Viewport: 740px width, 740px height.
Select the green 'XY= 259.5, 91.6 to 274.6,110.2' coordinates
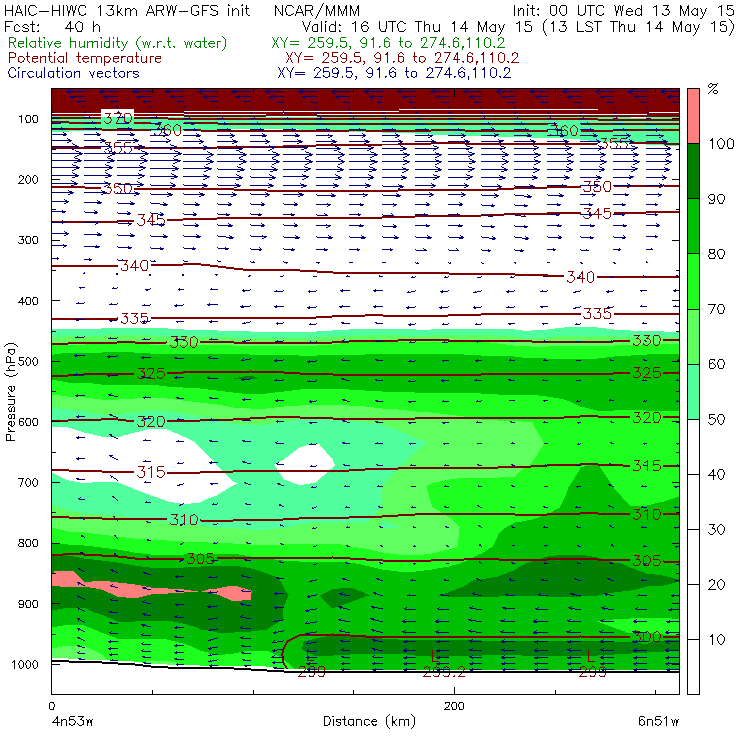click(x=388, y=43)
